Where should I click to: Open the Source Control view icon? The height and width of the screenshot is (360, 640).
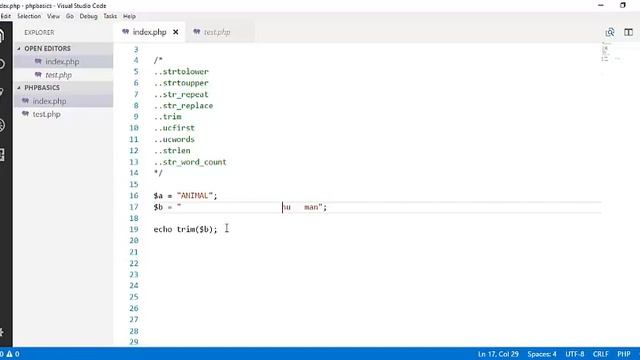point(2,92)
